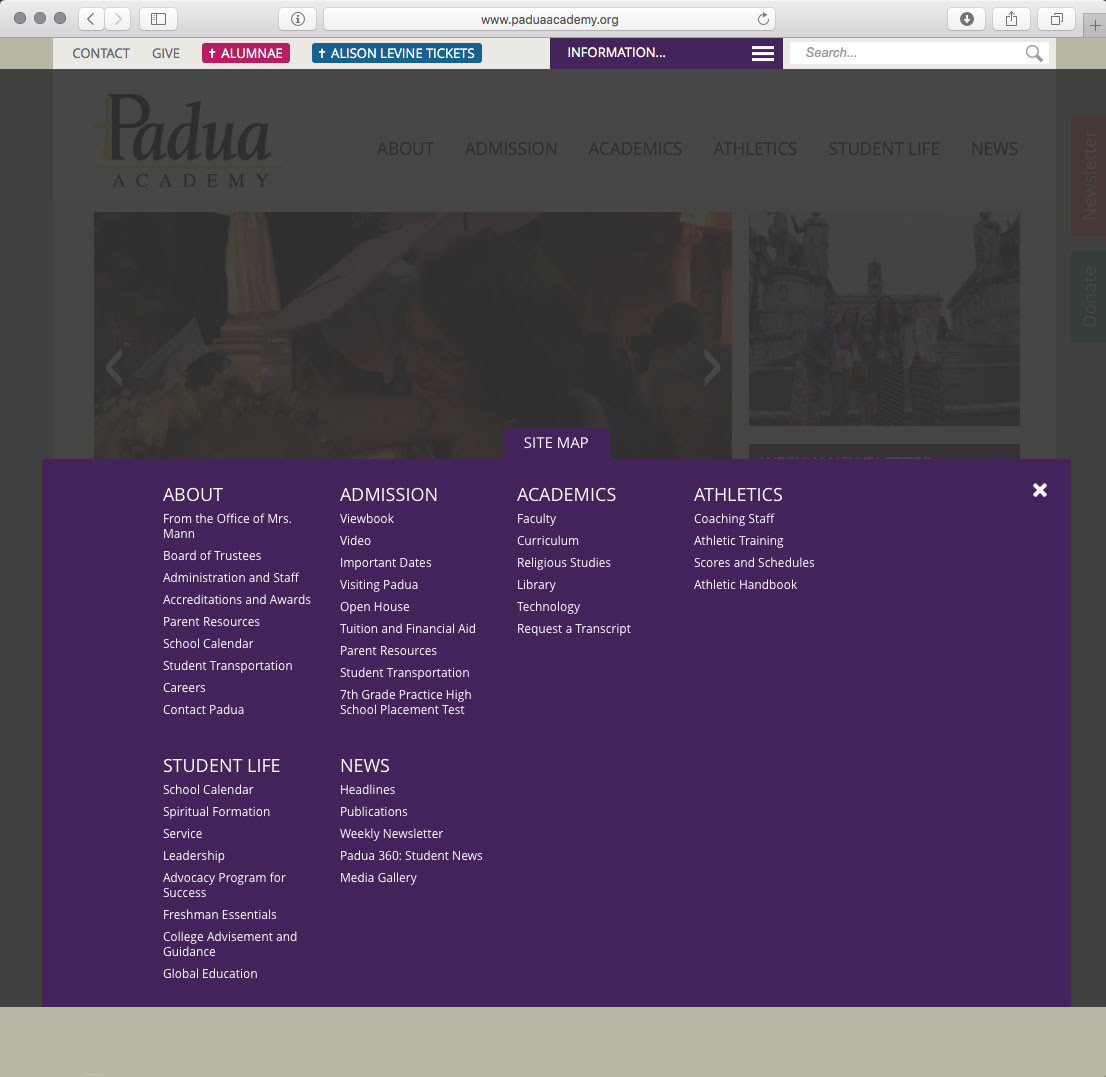Screen dimensions: 1106x1077
Task: Open Athletic Training link
Action: click(x=739, y=540)
